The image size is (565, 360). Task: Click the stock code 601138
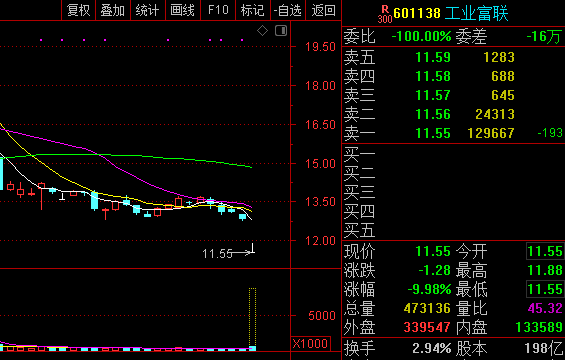click(417, 14)
